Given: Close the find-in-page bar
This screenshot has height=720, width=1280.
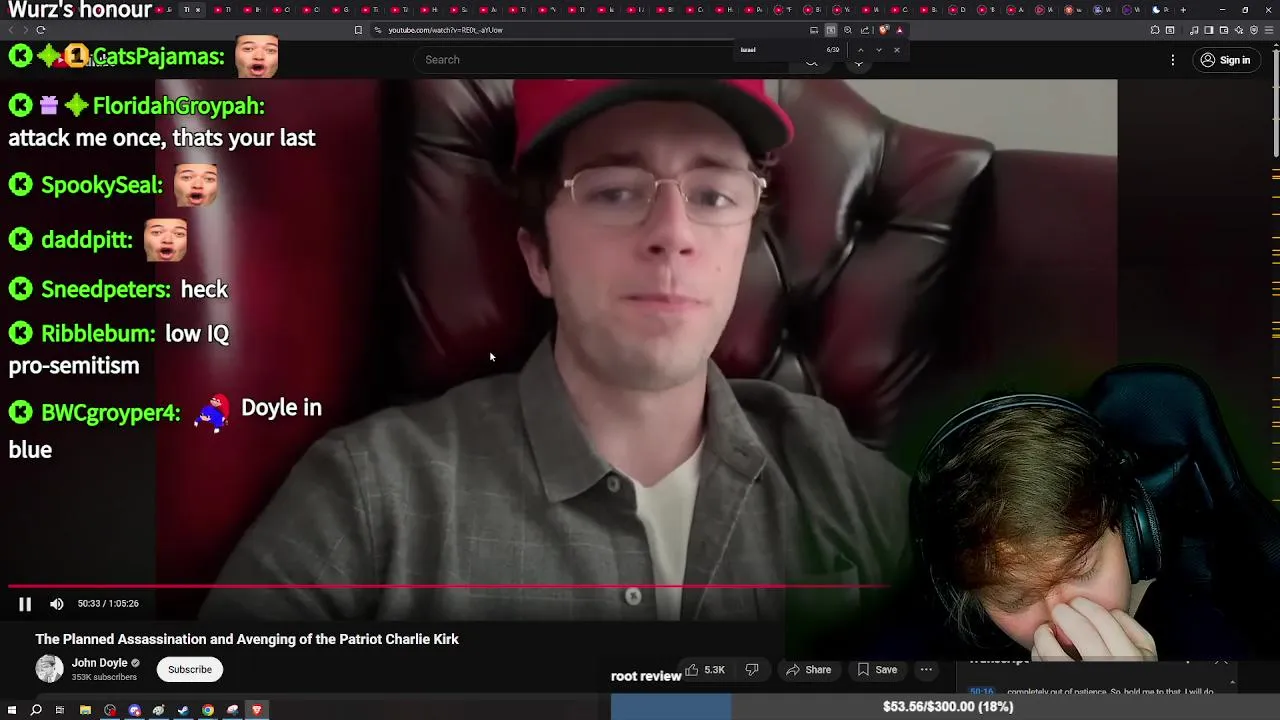Looking at the screenshot, I should 897,50.
